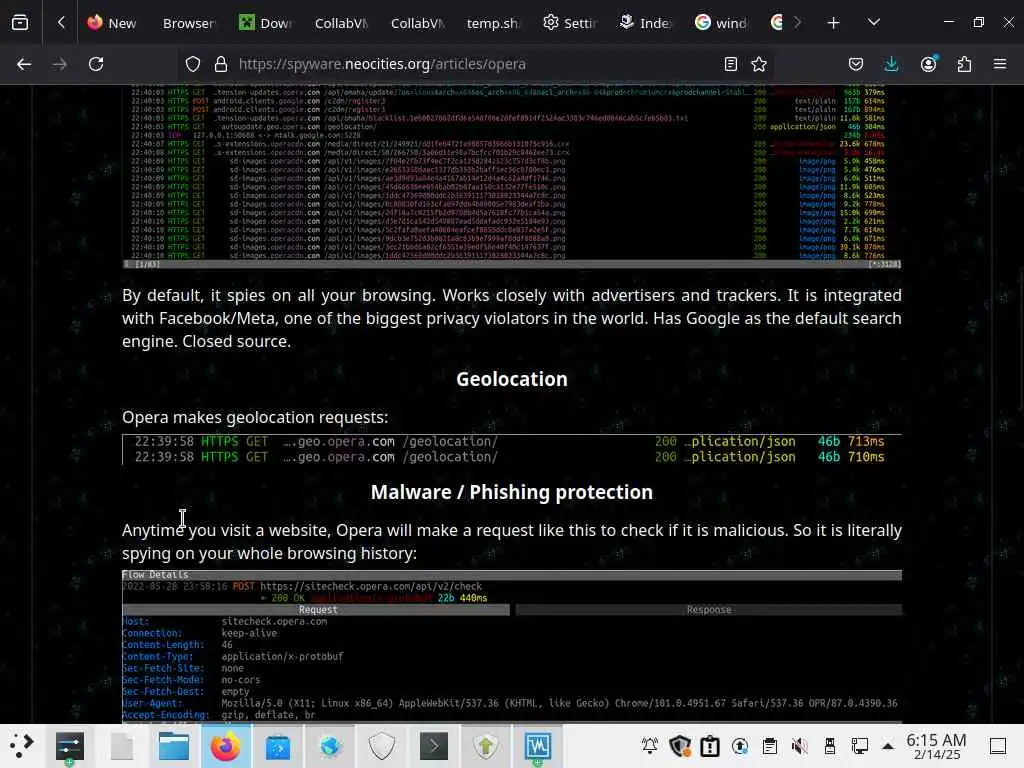Open the Pocket save button
Screen dimensions: 1024x768
(856, 64)
